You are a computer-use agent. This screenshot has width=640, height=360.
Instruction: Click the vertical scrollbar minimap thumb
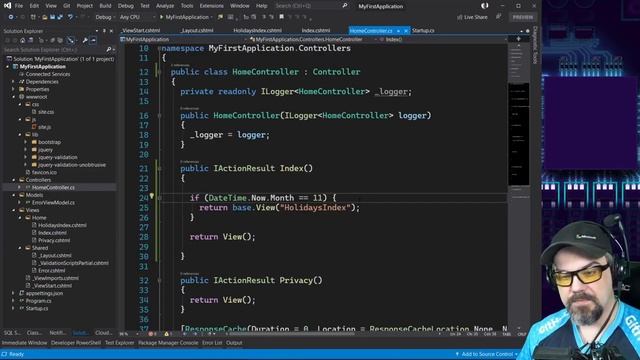click(x=518, y=133)
